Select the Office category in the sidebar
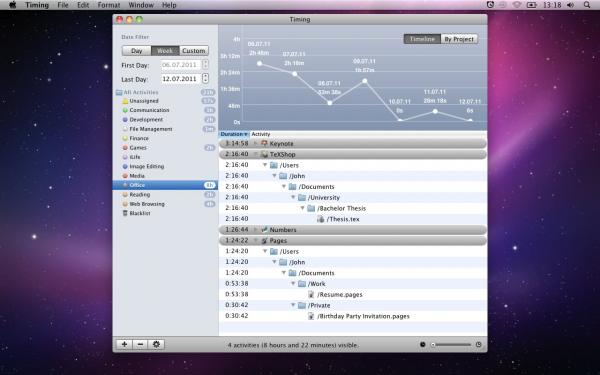 tap(165, 185)
